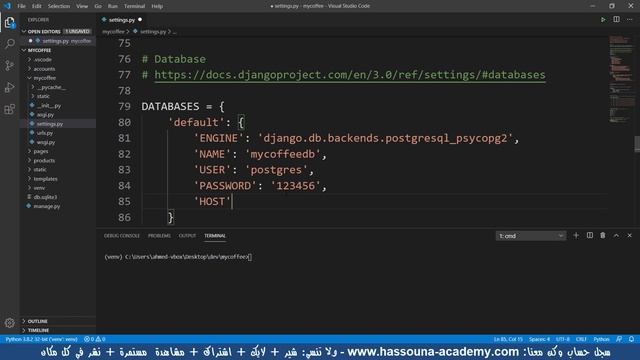Follow the Django docs databases link

point(350,75)
